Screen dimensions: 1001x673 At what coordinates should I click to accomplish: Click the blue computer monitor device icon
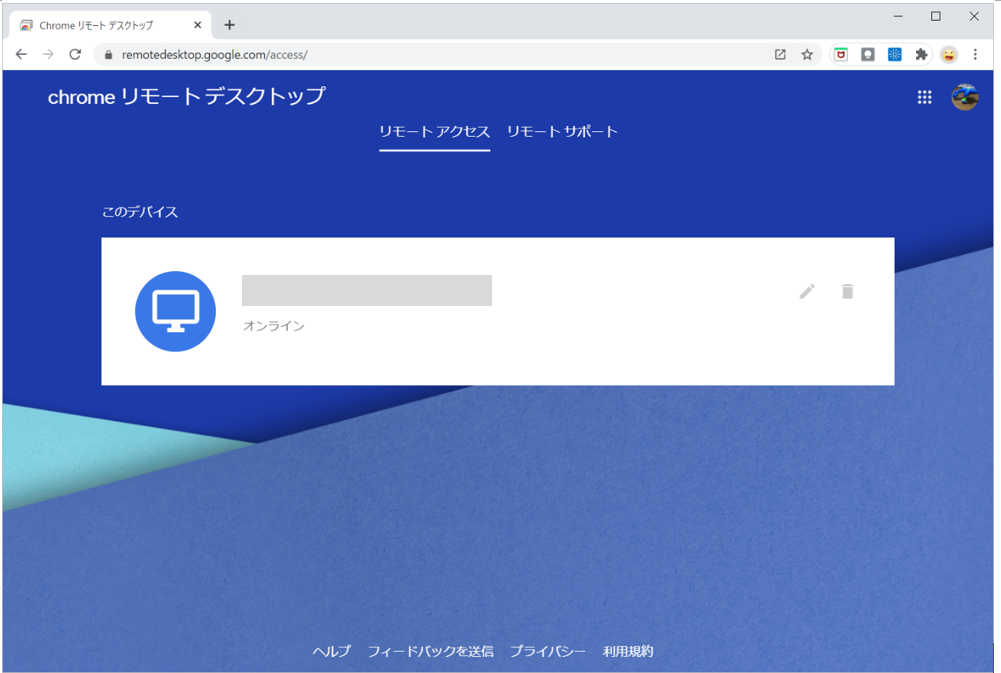[x=176, y=312]
